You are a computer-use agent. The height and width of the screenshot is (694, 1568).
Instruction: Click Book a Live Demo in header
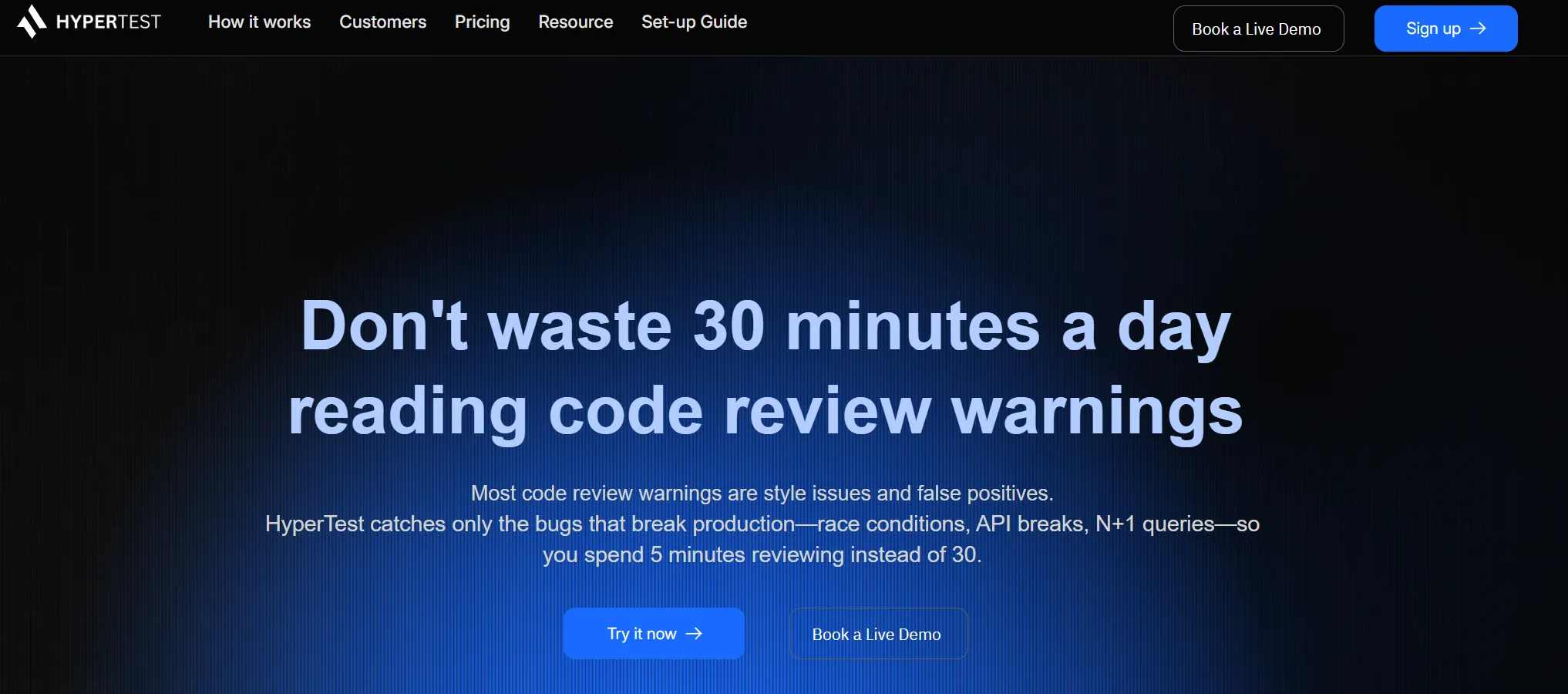[1258, 29]
